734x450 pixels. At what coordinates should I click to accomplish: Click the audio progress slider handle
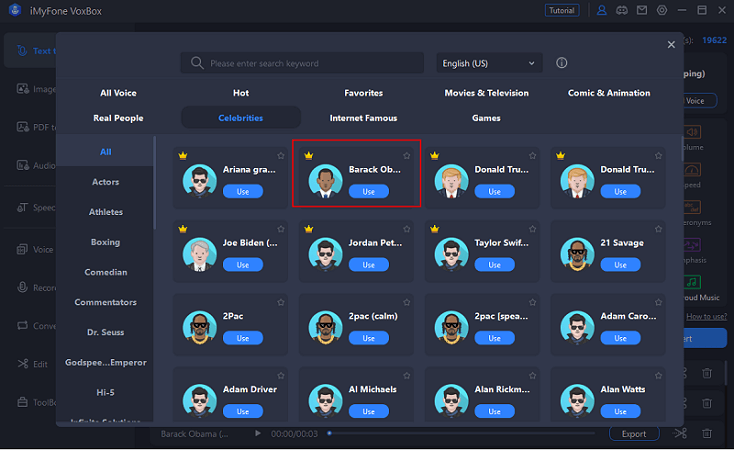(330, 434)
